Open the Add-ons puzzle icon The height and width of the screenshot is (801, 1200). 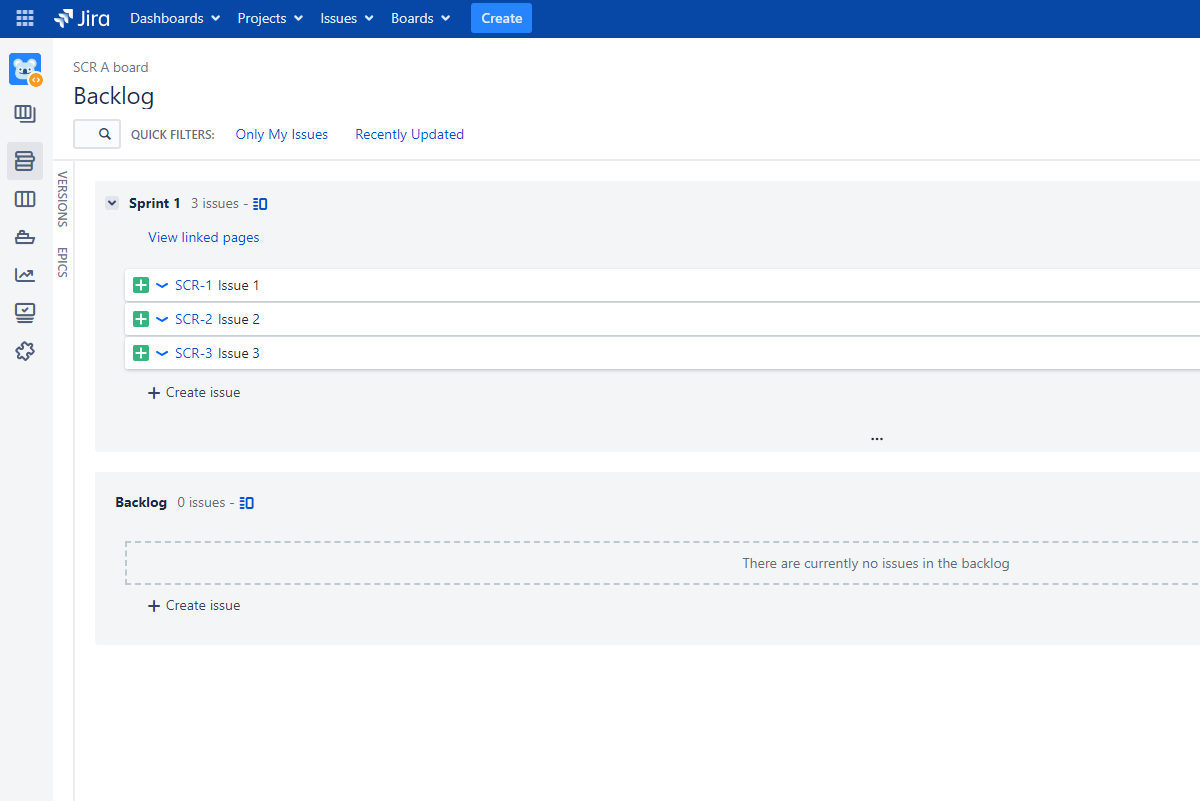[x=25, y=351]
